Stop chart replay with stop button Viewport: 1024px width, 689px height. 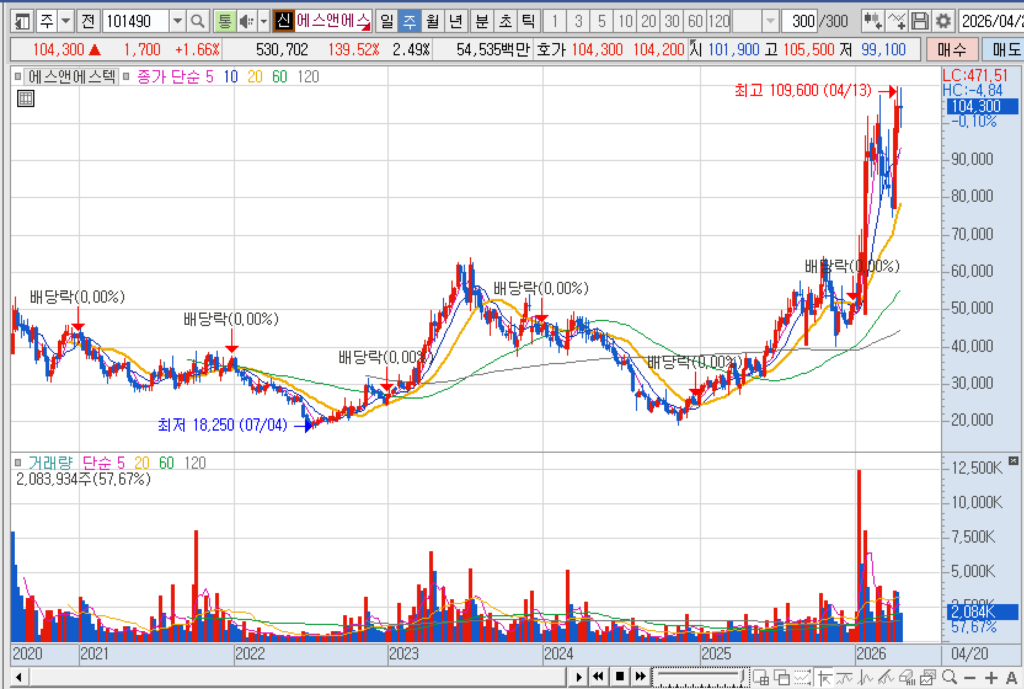[620, 677]
